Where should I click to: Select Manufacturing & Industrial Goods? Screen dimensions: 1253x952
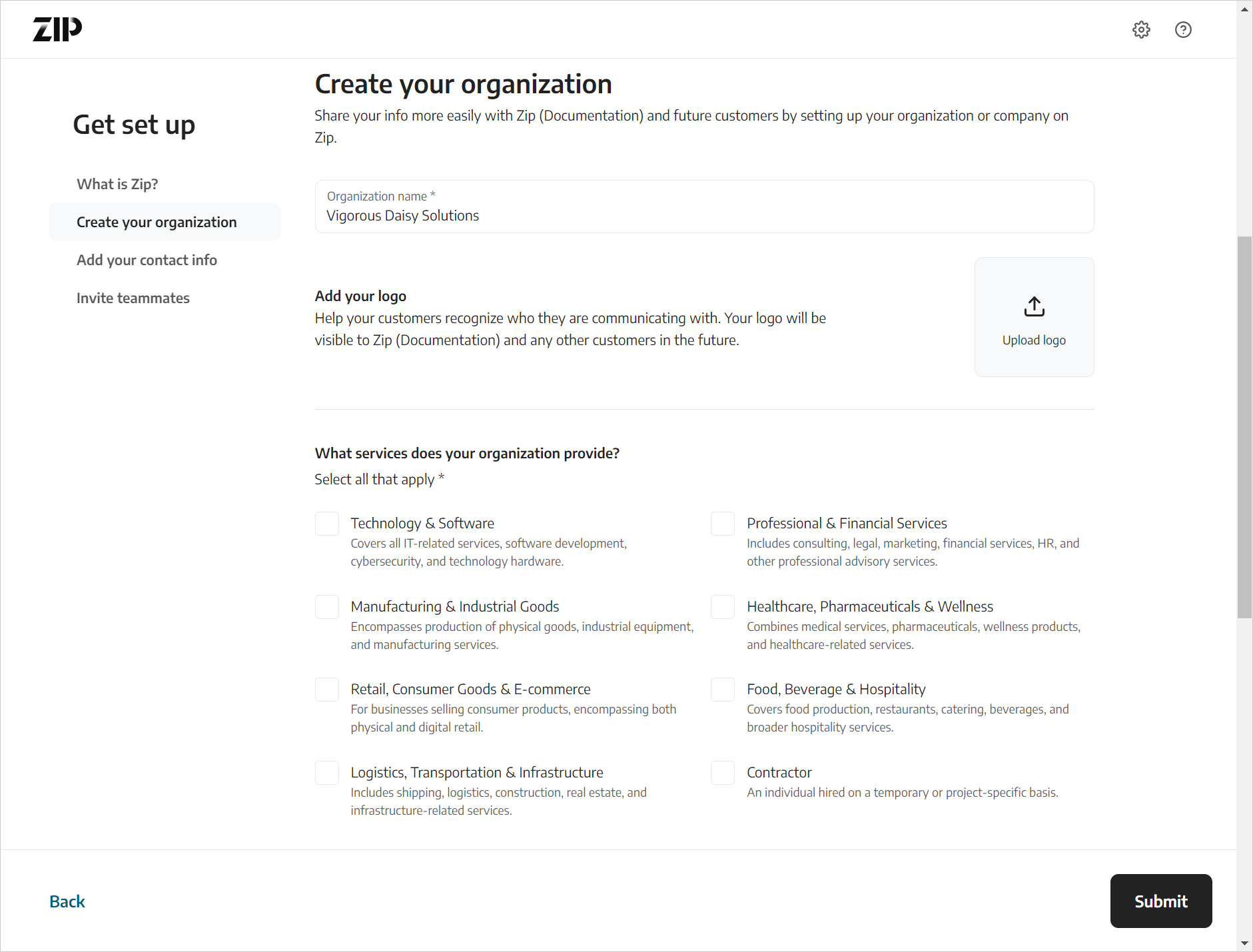(x=326, y=607)
